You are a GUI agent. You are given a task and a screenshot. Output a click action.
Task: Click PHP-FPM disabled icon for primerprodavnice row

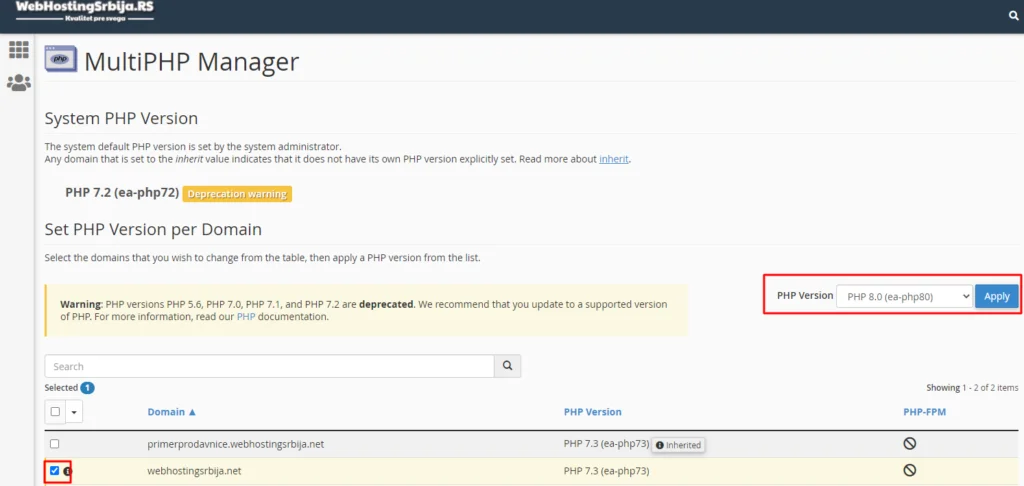(909, 444)
